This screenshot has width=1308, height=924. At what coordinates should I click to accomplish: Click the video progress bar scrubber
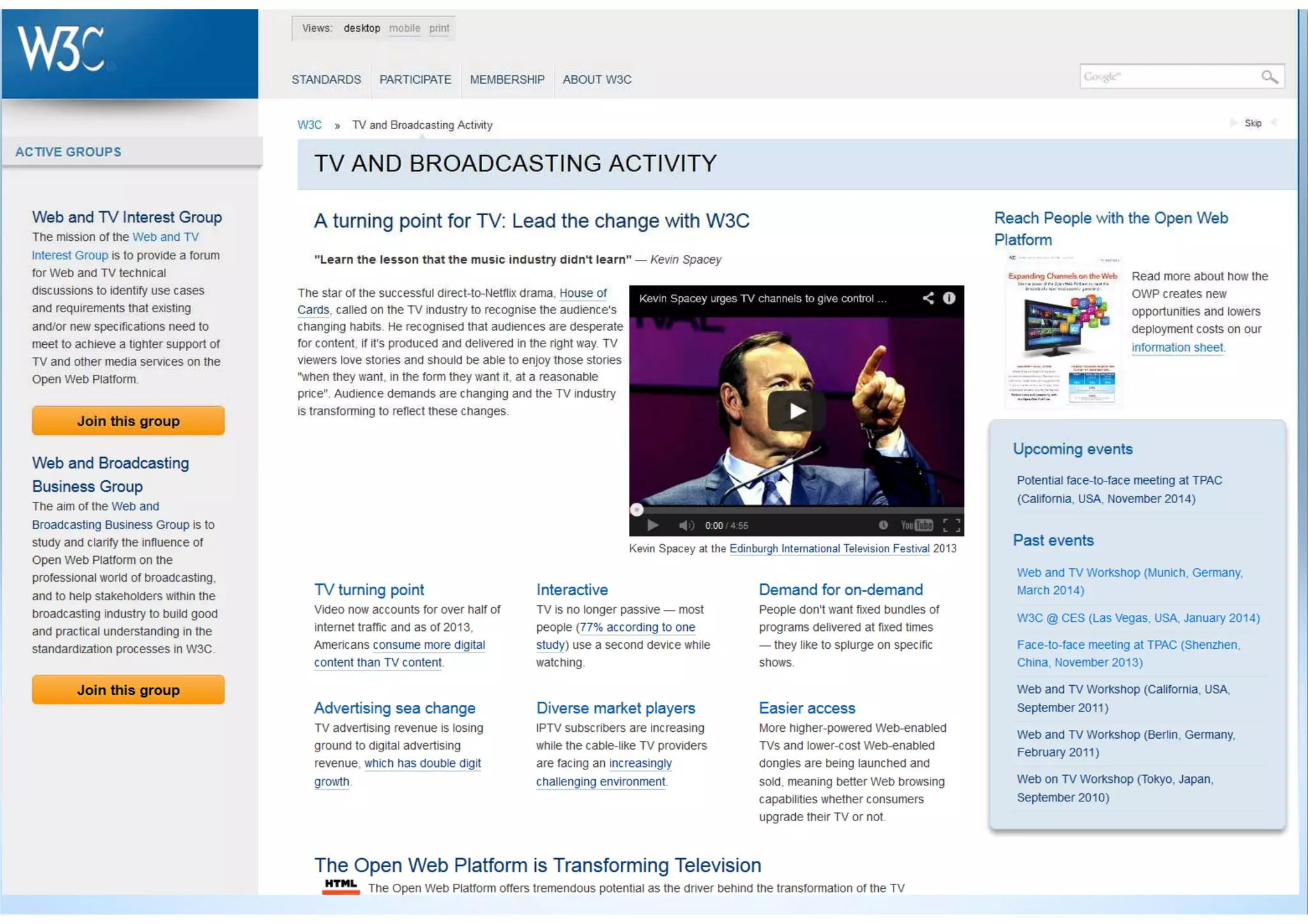coord(636,510)
